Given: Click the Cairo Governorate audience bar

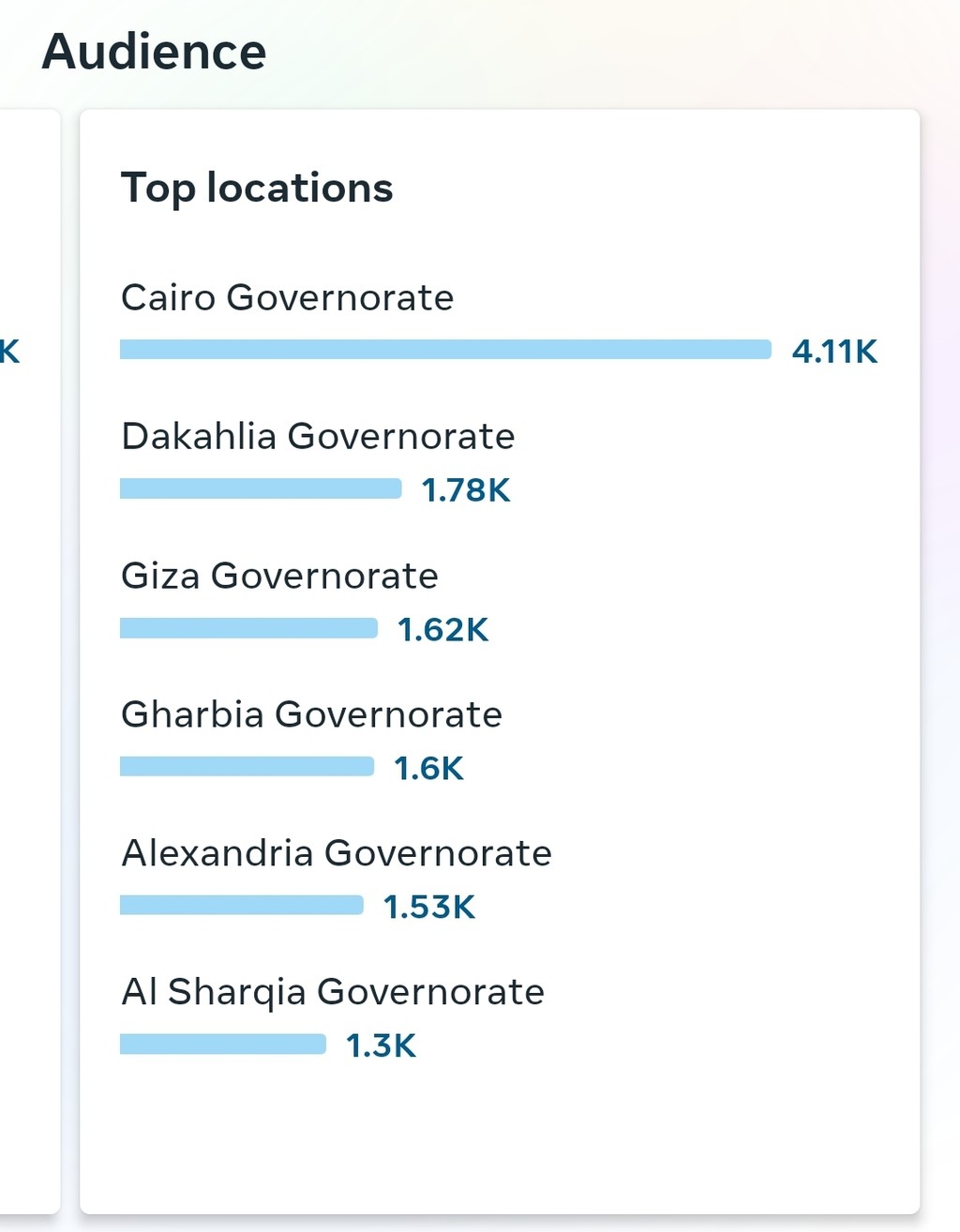Looking at the screenshot, I should point(445,350).
